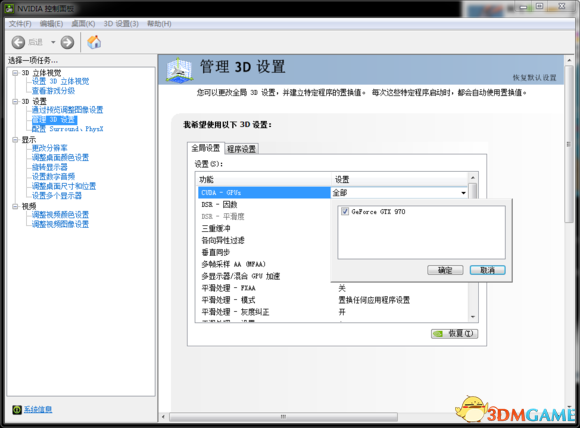Click the settings list scroll-down arrow
The height and width of the screenshot is (428, 580).
click(472, 317)
